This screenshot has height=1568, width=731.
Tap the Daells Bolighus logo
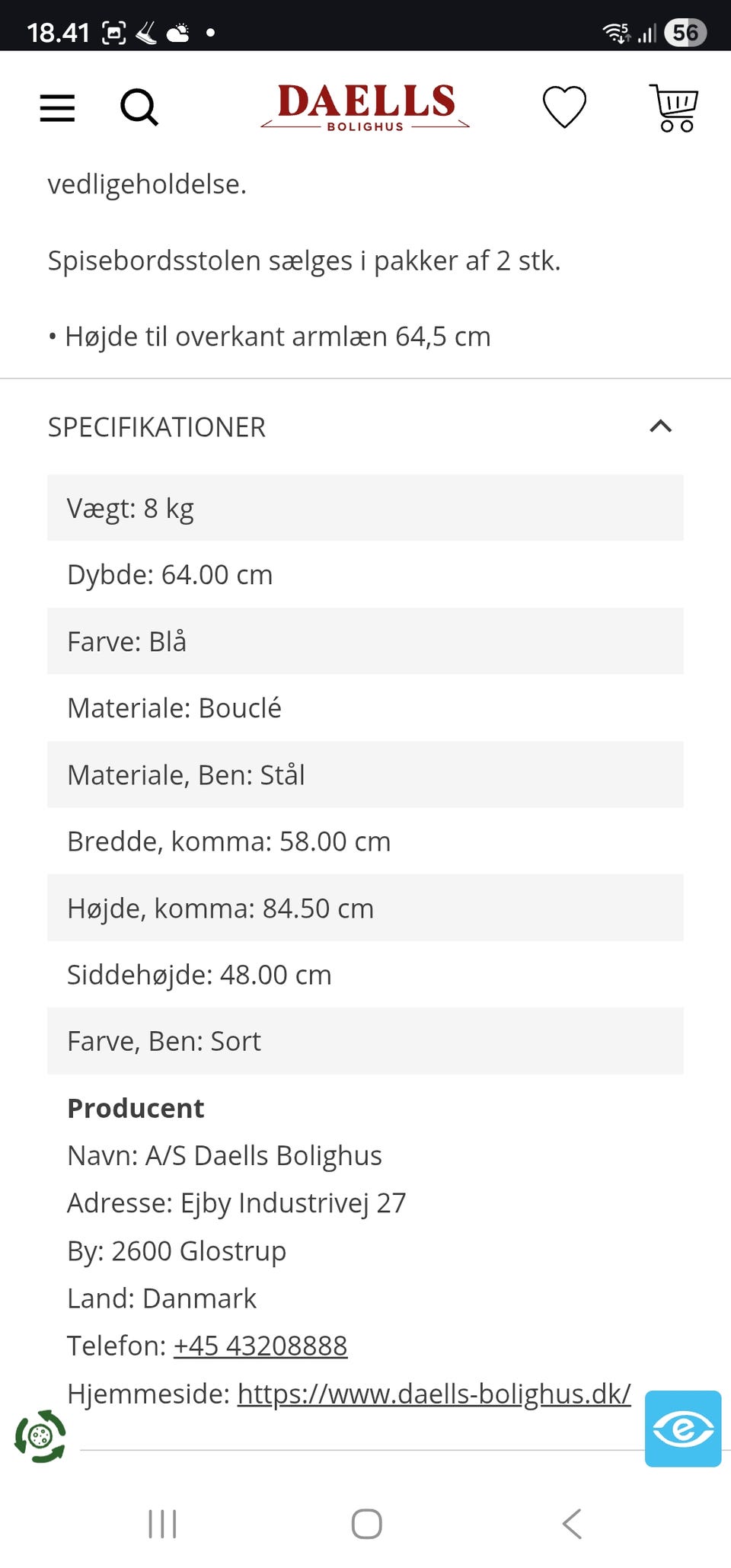(365, 107)
